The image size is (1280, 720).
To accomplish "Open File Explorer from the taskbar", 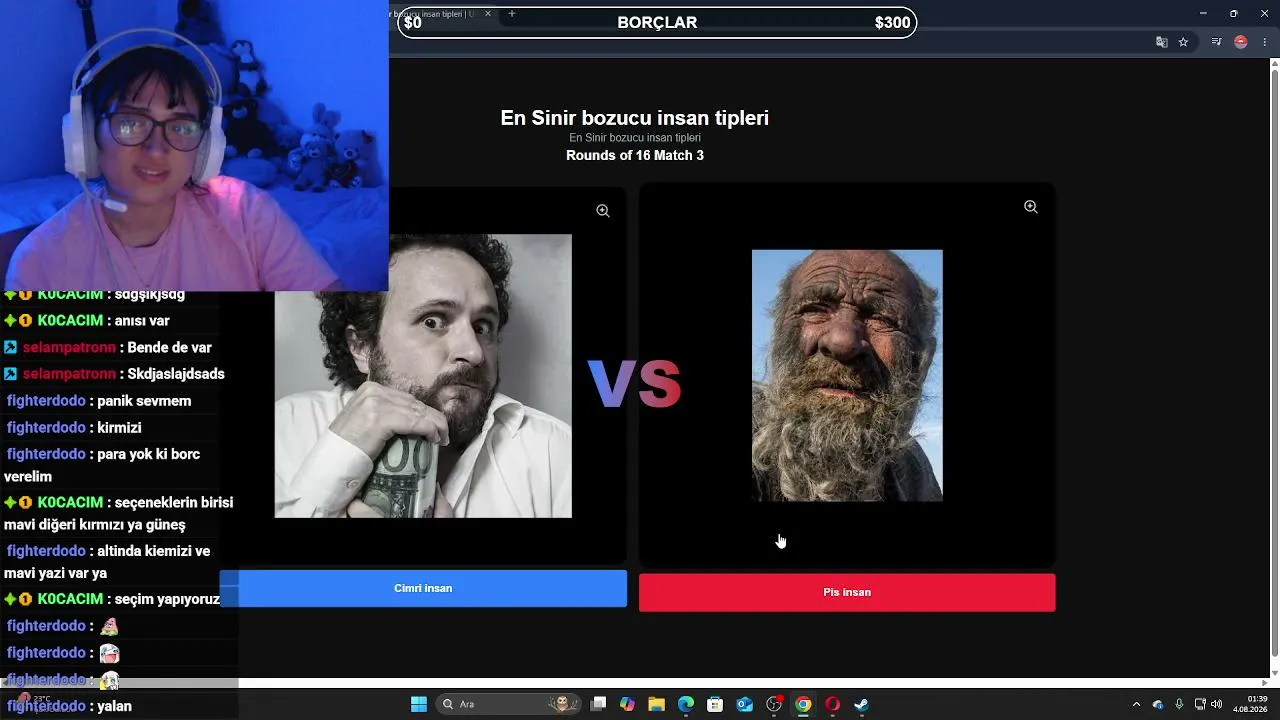I will pyautogui.click(x=656, y=704).
